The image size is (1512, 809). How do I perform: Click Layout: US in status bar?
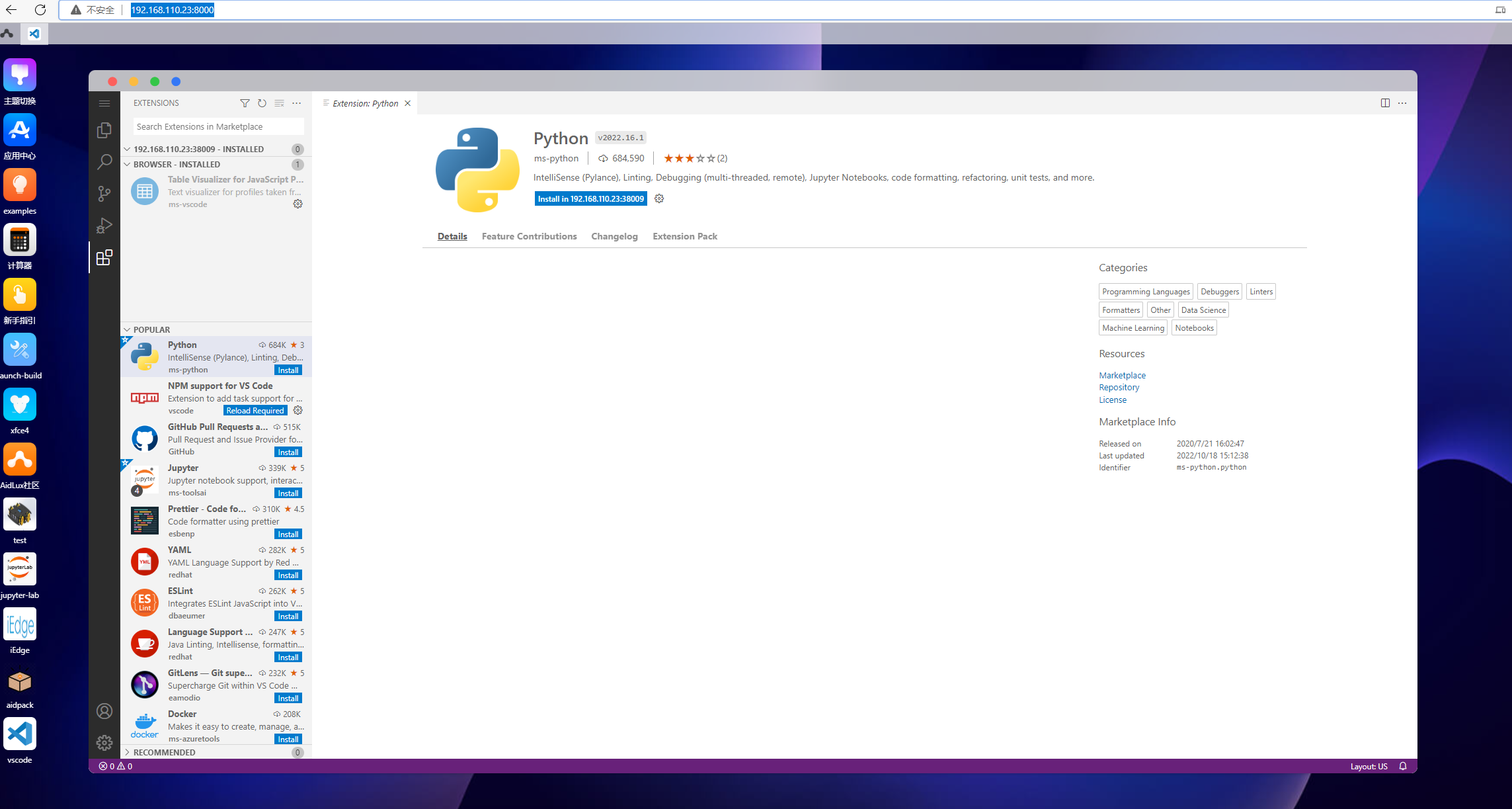click(x=1369, y=766)
